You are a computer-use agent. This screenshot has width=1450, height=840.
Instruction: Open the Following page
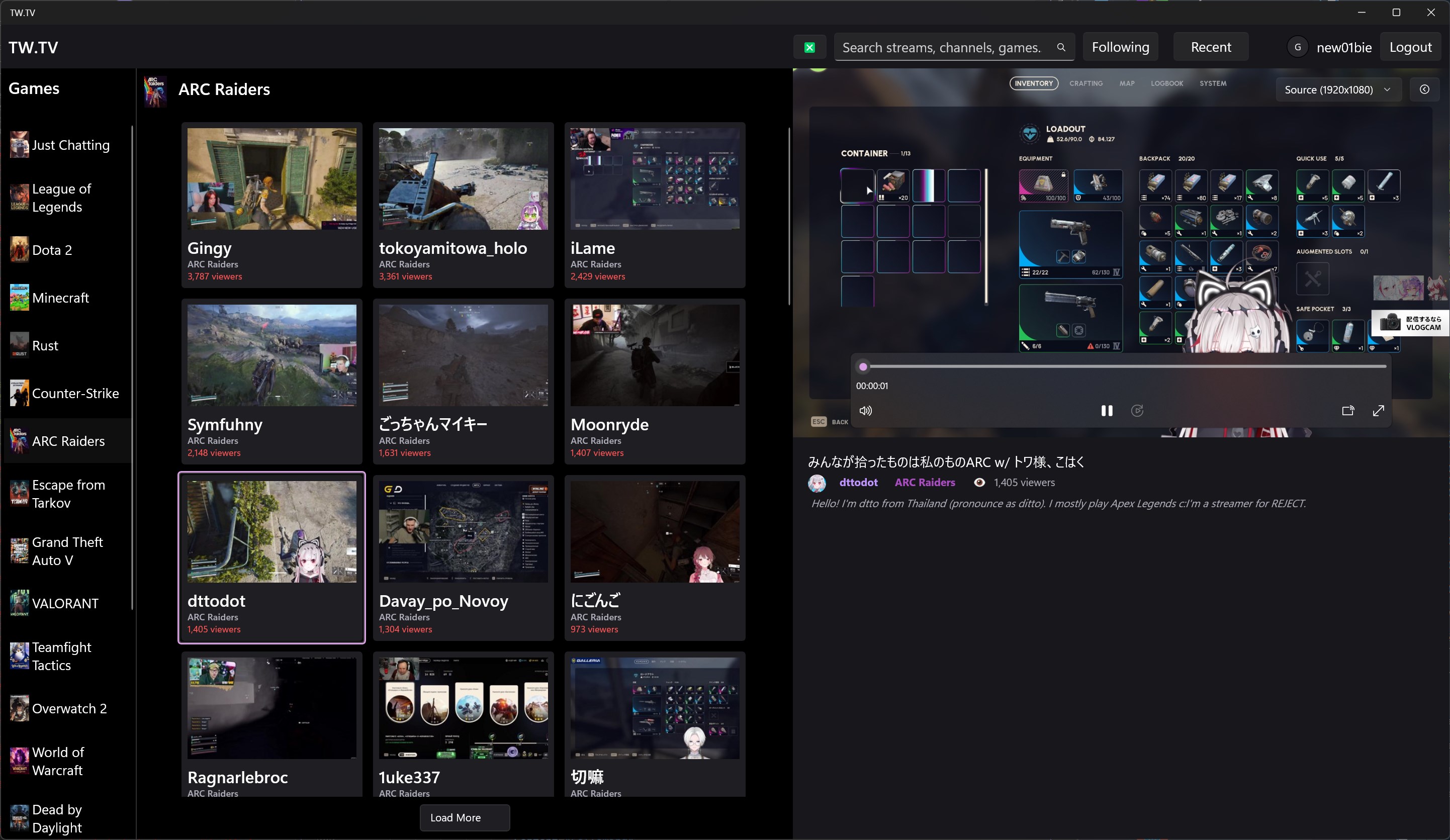pyautogui.click(x=1120, y=47)
